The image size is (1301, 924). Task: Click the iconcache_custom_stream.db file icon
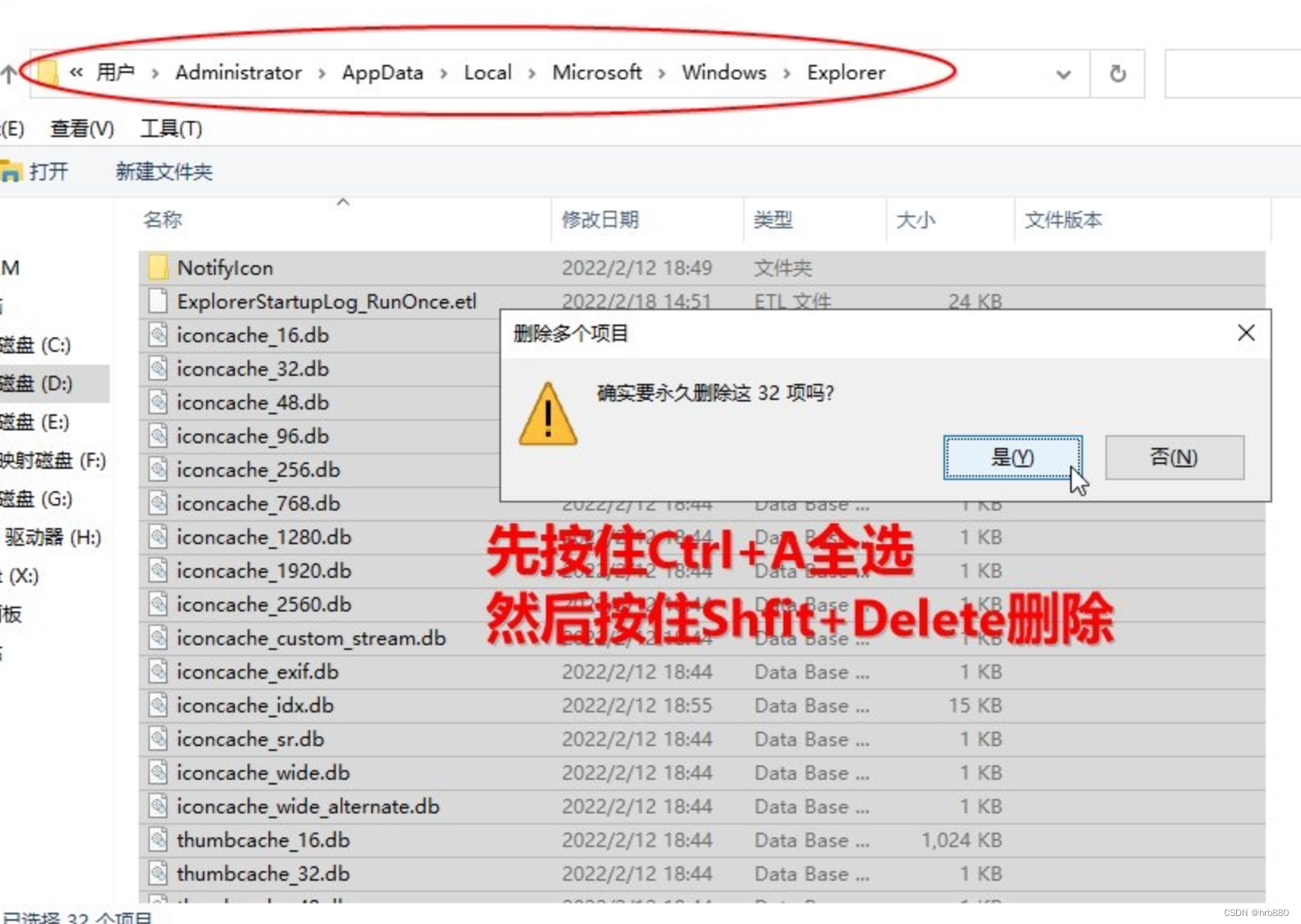tap(158, 638)
